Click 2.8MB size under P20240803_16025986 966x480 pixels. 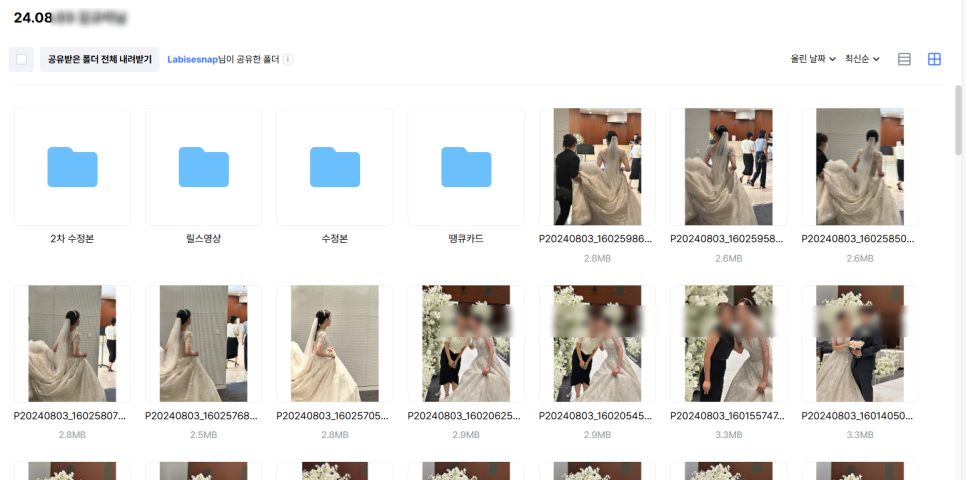click(x=597, y=258)
